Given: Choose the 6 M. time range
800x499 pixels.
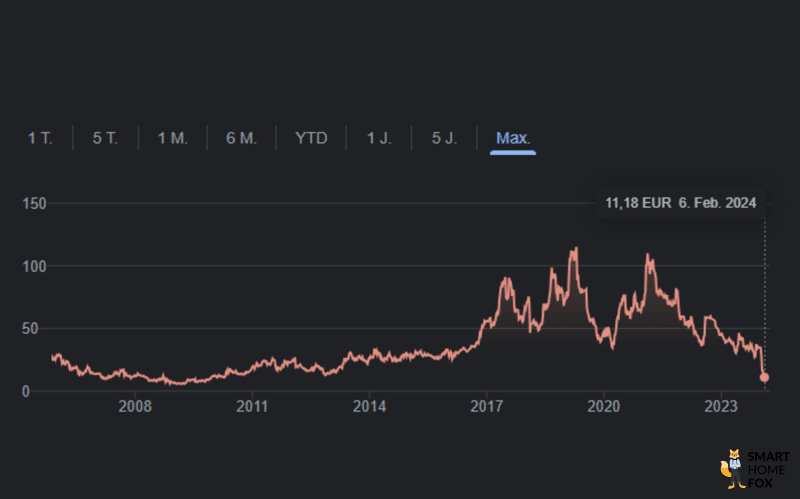Looking at the screenshot, I should point(241,138).
